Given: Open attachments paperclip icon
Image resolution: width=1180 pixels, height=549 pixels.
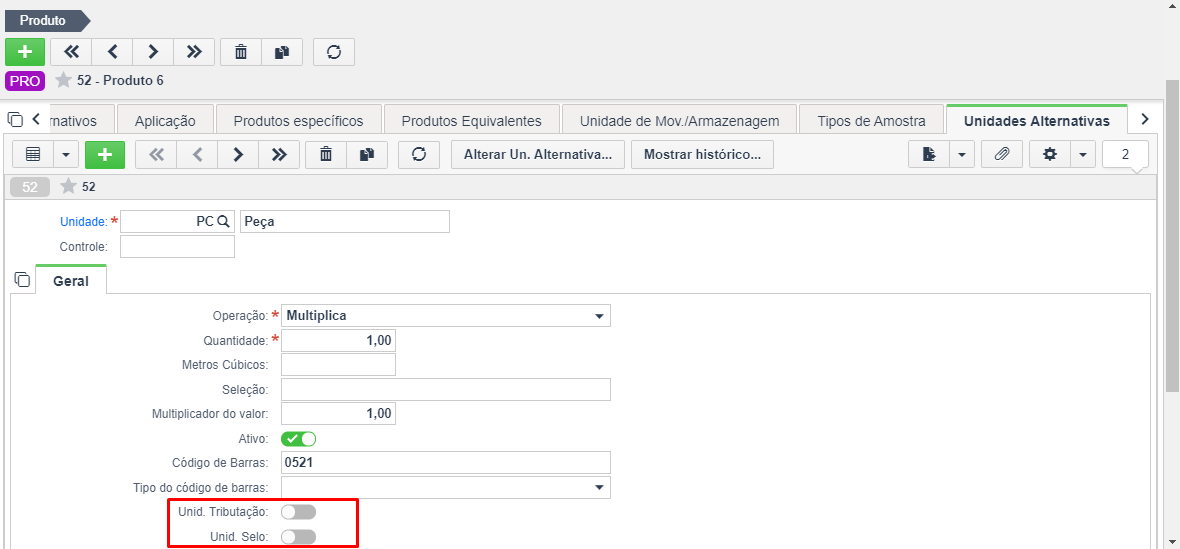Looking at the screenshot, I should (x=1002, y=154).
